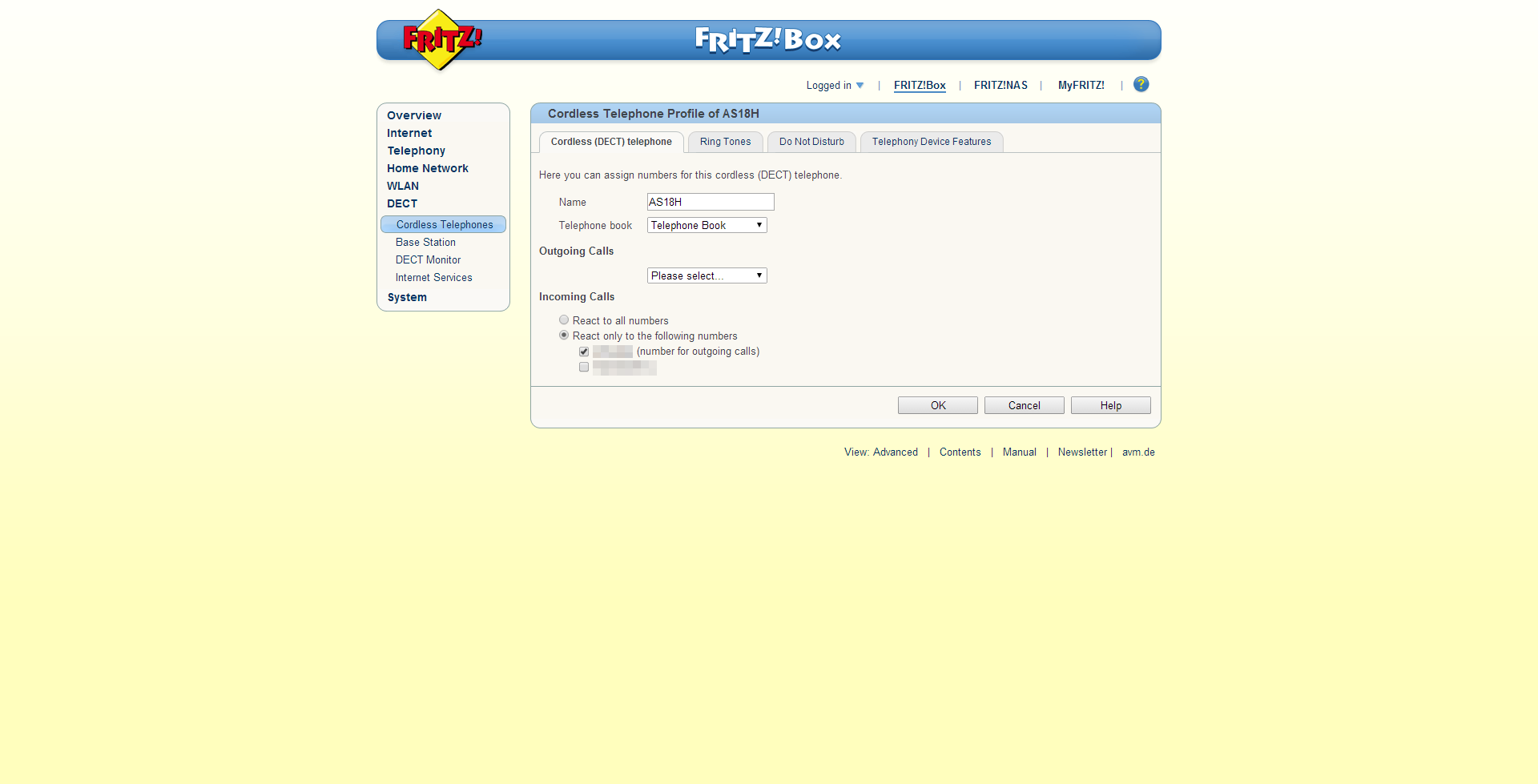Image resolution: width=1538 pixels, height=784 pixels.
Task: Select DECT Monitor submenu item
Action: tap(428, 259)
